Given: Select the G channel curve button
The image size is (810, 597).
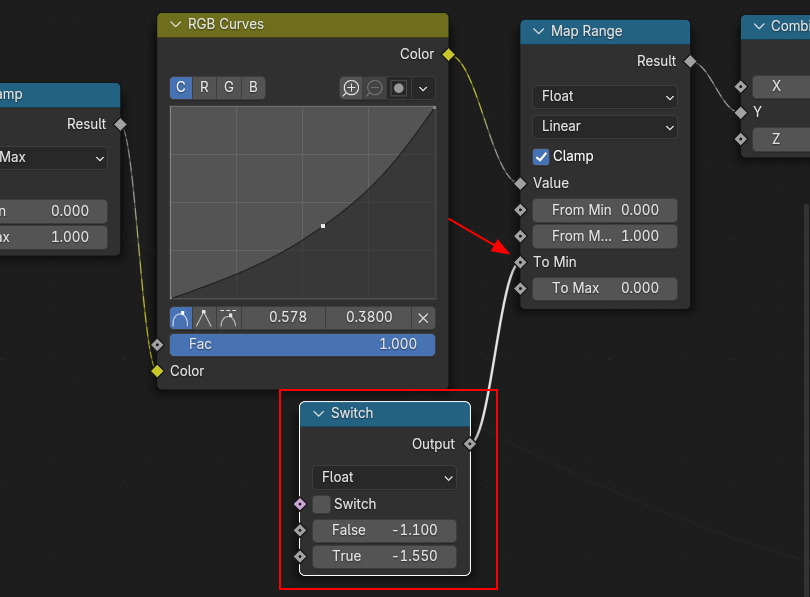Looking at the screenshot, I should [x=229, y=87].
